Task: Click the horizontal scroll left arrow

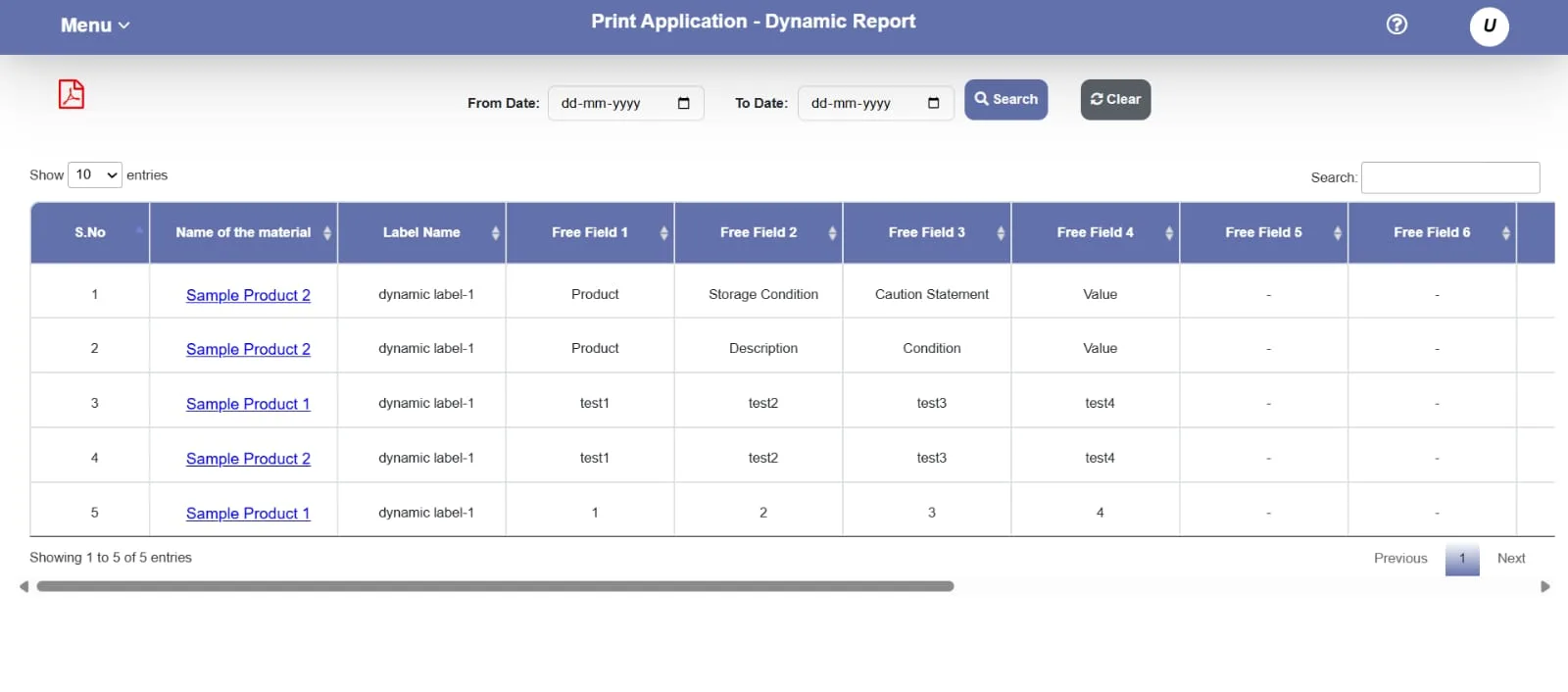Action: click(x=24, y=586)
